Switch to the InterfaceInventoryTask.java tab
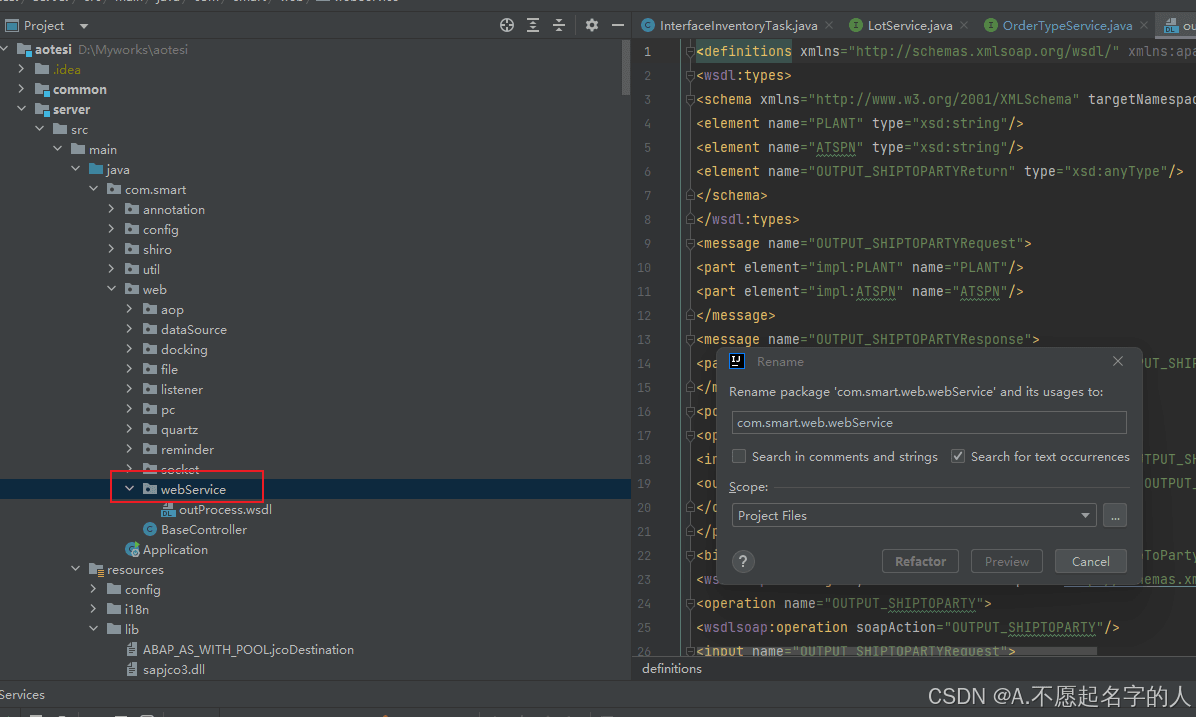 pos(737,25)
